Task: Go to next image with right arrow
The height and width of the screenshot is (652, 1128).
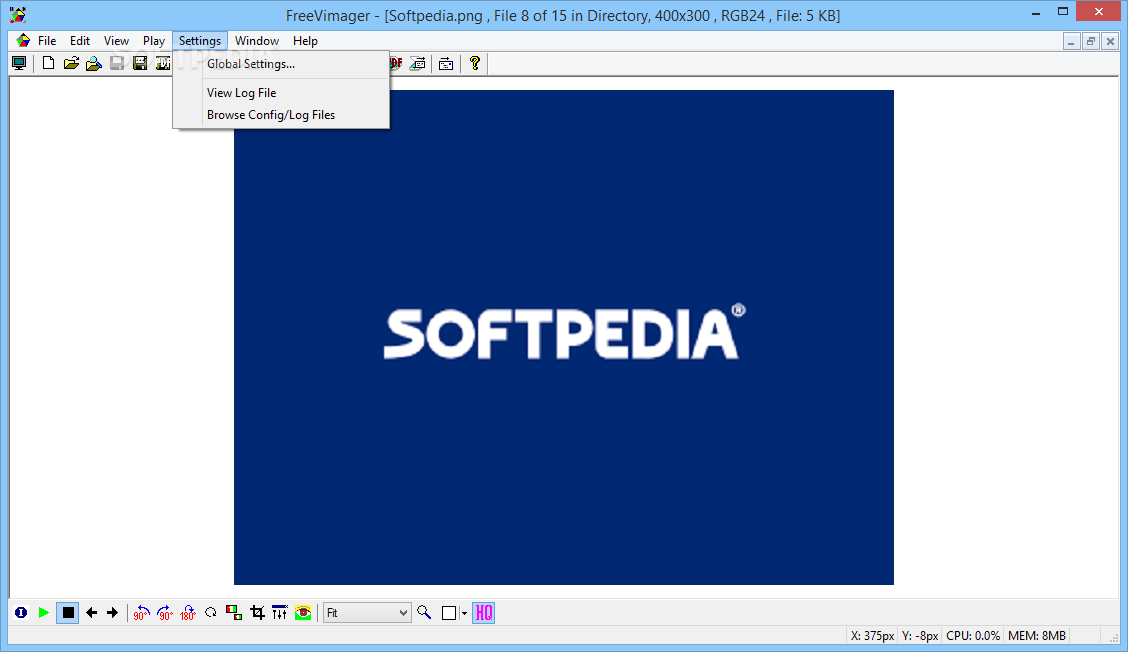Action: coord(112,612)
